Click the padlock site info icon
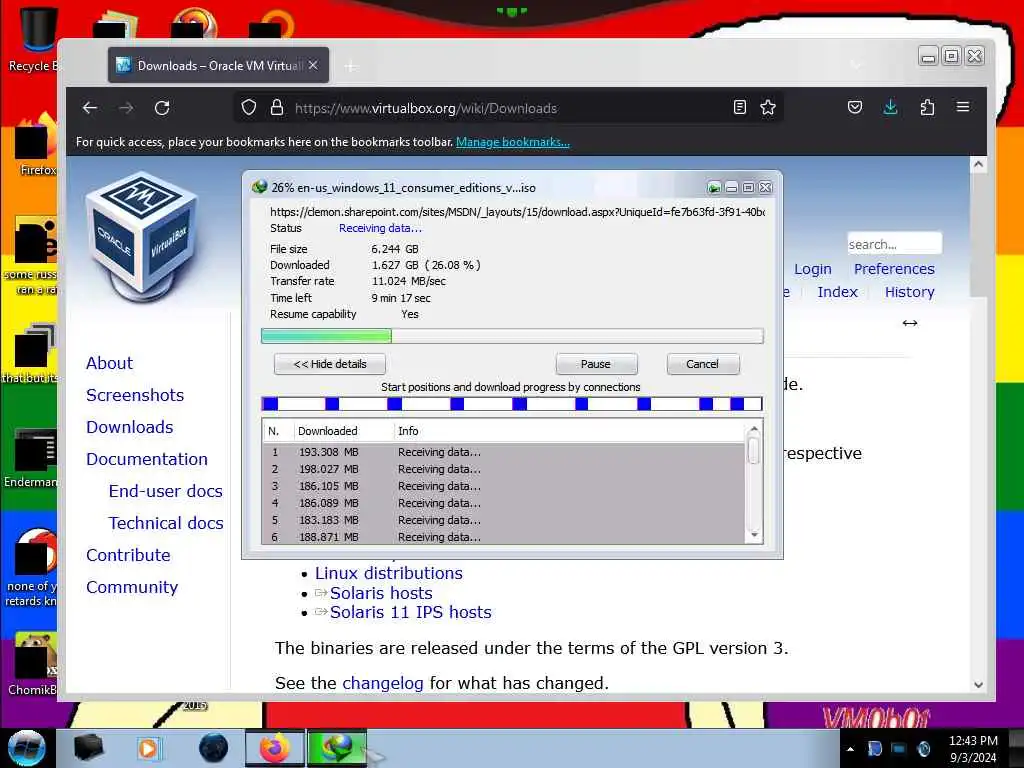 tap(277, 107)
